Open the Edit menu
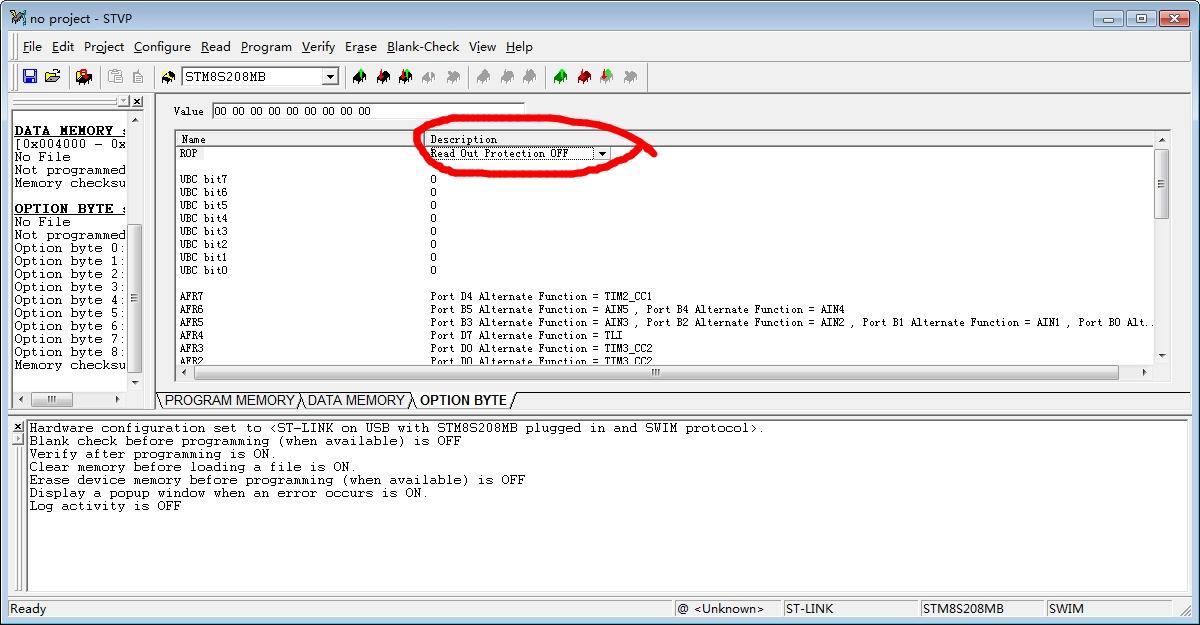Viewport: 1200px width, 625px height. tap(63, 47)
